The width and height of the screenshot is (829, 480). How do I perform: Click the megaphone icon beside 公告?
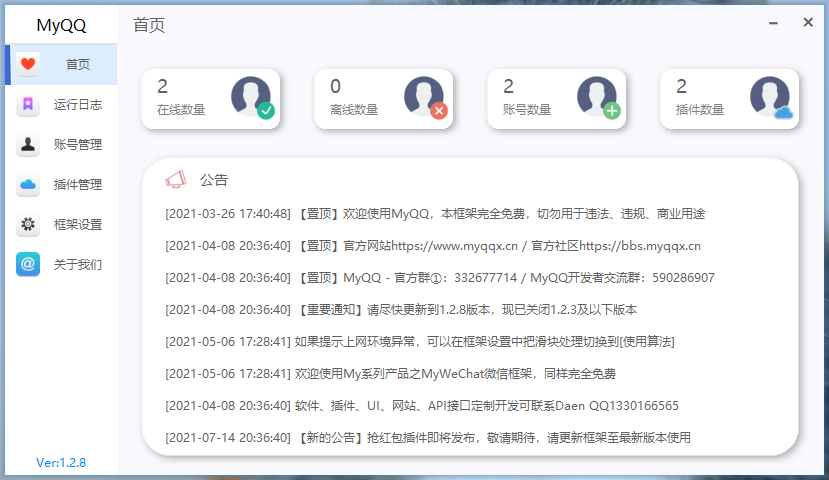click(176, 180)
